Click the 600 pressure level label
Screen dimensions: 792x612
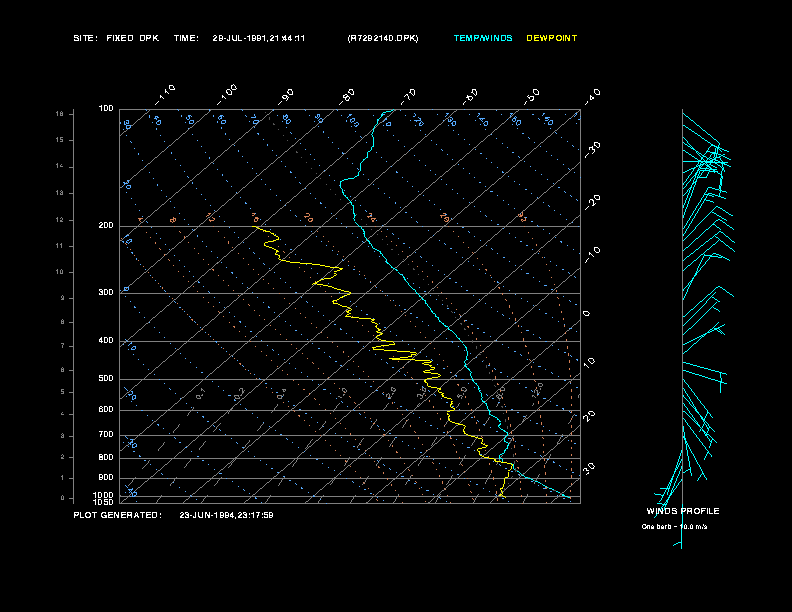[106, 410]
